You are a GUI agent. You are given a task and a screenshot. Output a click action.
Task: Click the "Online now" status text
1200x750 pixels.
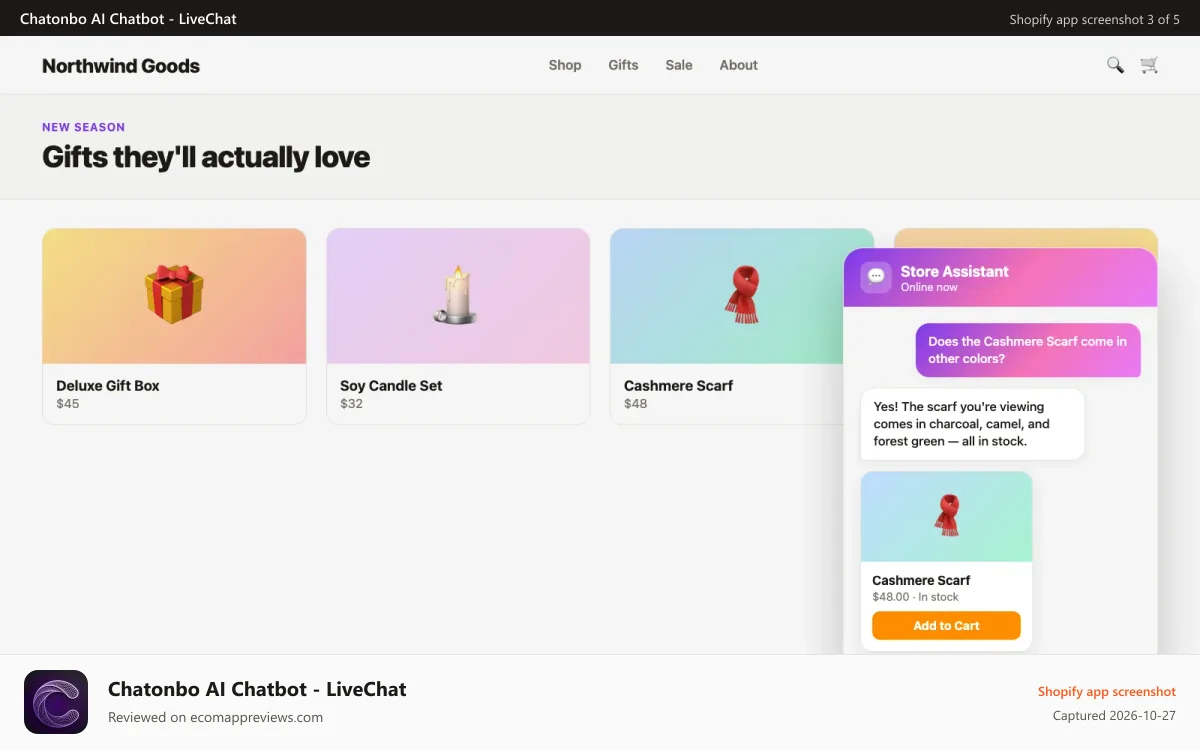(x=929, y=287)
